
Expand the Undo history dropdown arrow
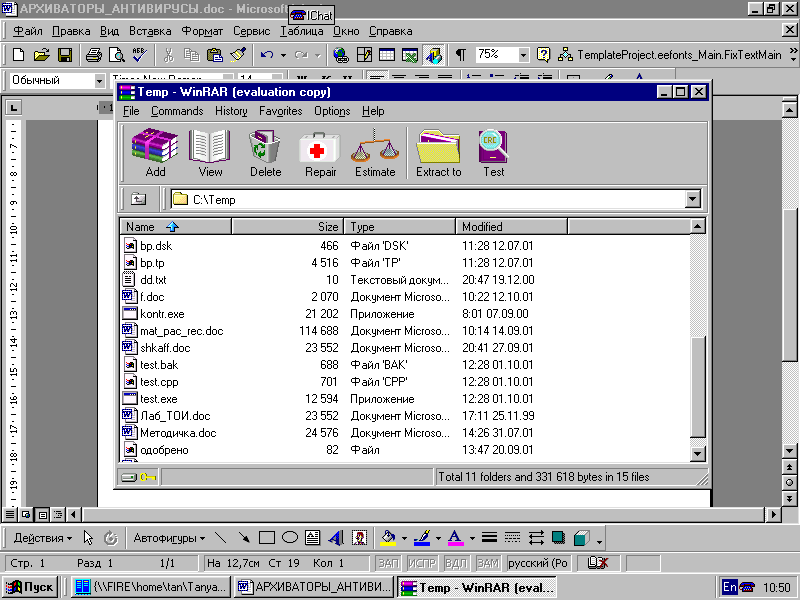click(x=283, y=55)
